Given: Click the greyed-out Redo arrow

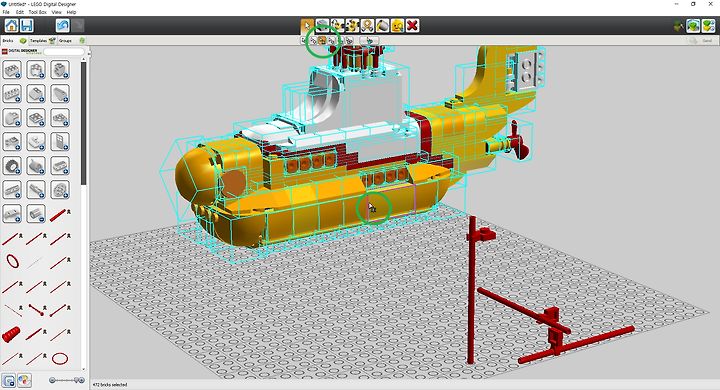Looking at the screenshot, I should pos(78,25).
